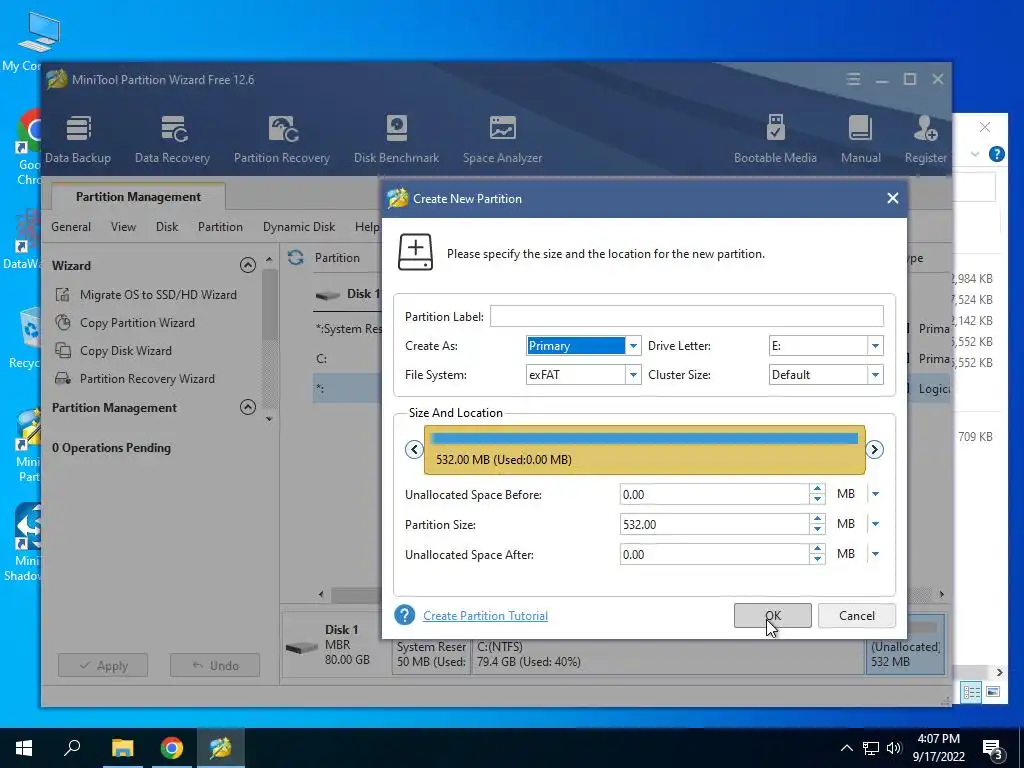
Task: Open the File System dropdown
Action: coord(633,375)
